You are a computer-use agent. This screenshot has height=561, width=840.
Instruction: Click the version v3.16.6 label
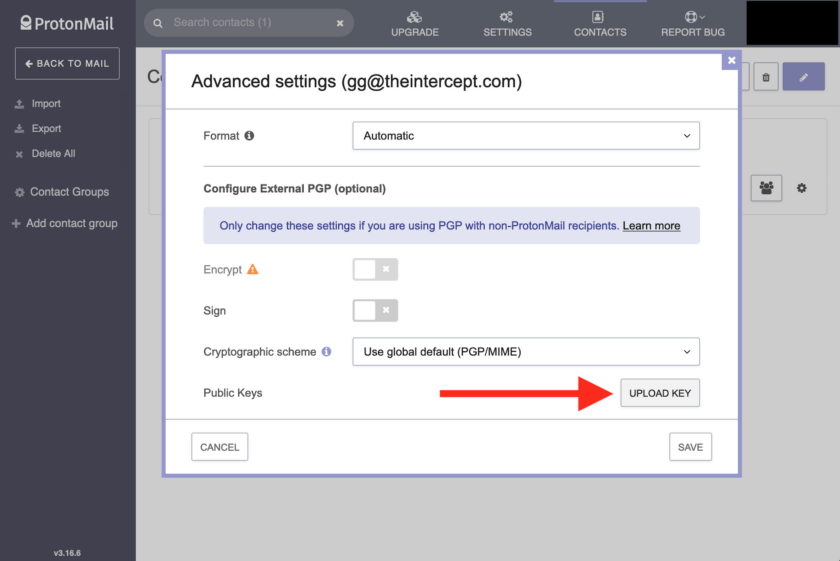tap(67, 552)
